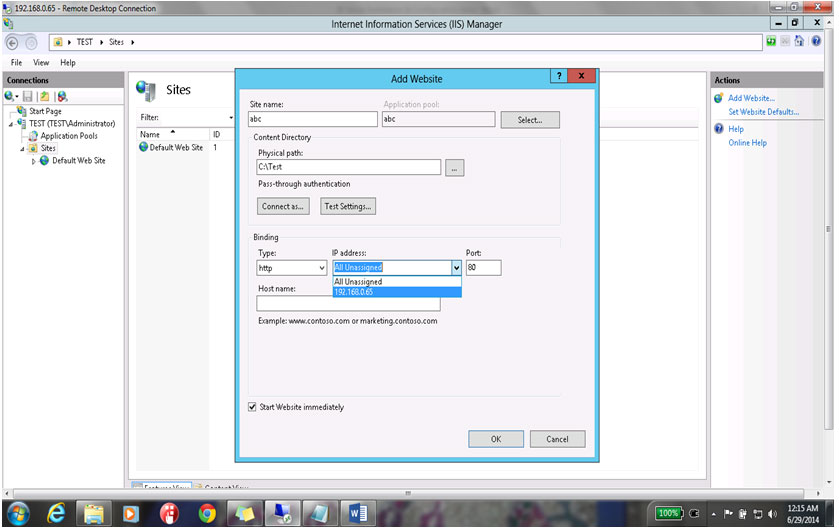Click the Test Settings... button
The image size is (839, 531).
coord(348,207)
